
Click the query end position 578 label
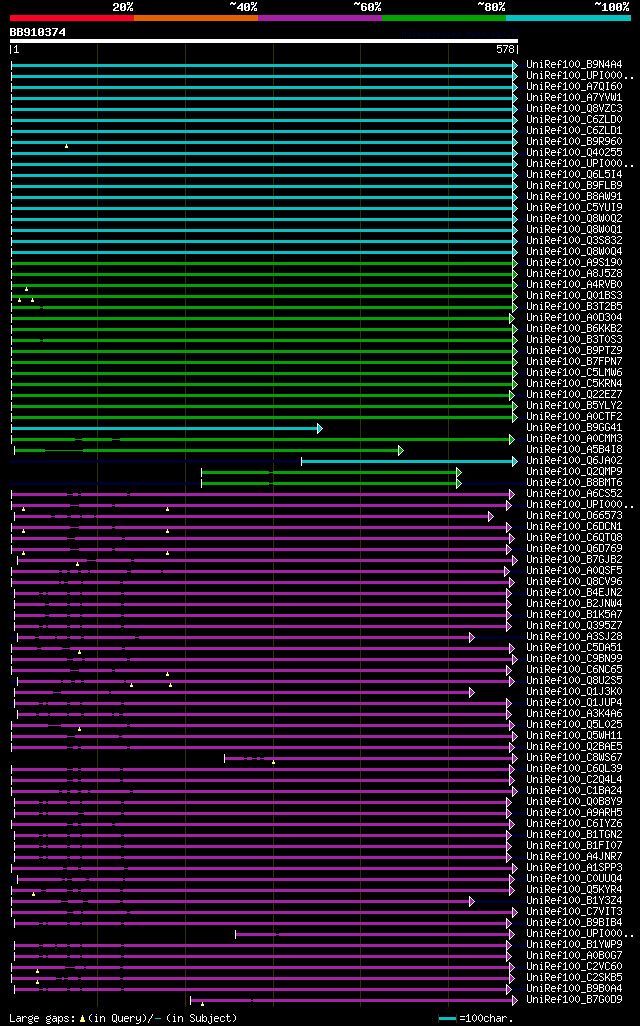(505, 50)
